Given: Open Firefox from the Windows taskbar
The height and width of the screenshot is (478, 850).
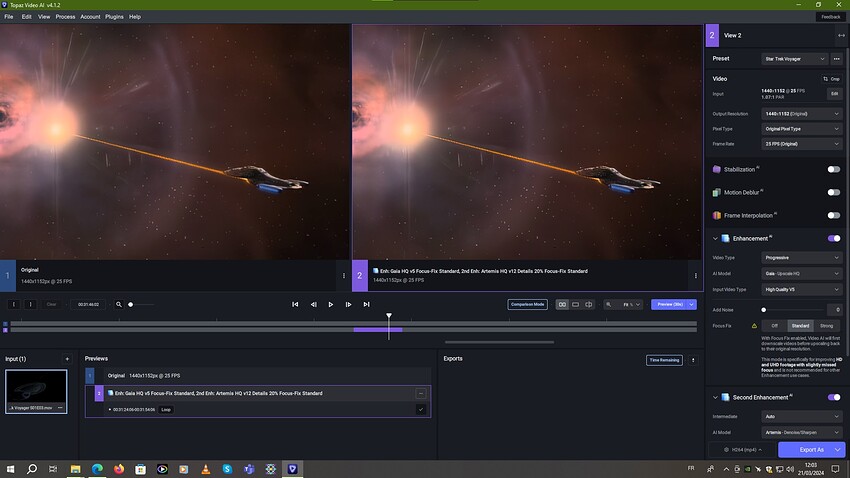Looking at the screenshot, I should (120, 468).
